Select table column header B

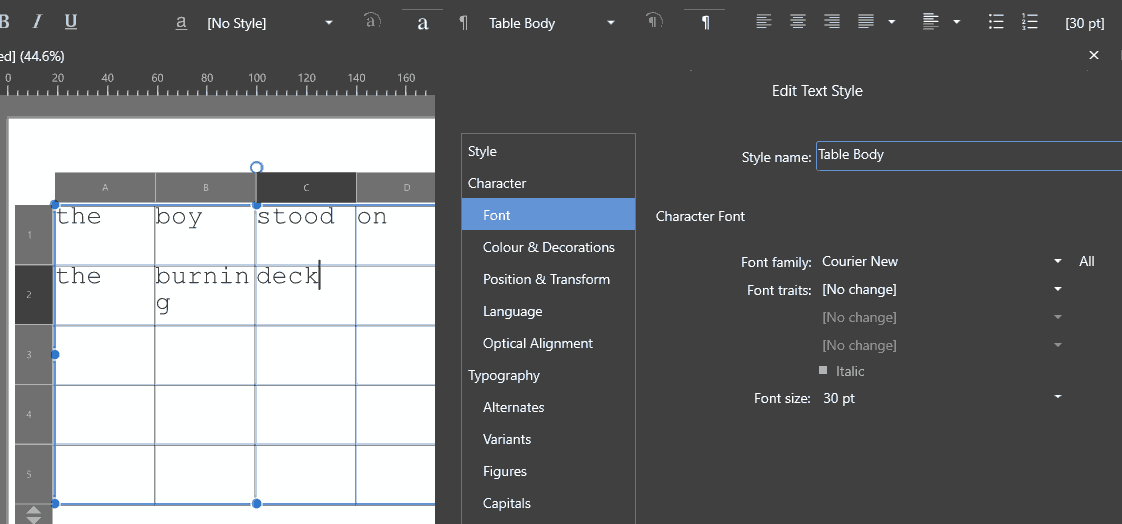pos(205,188)
